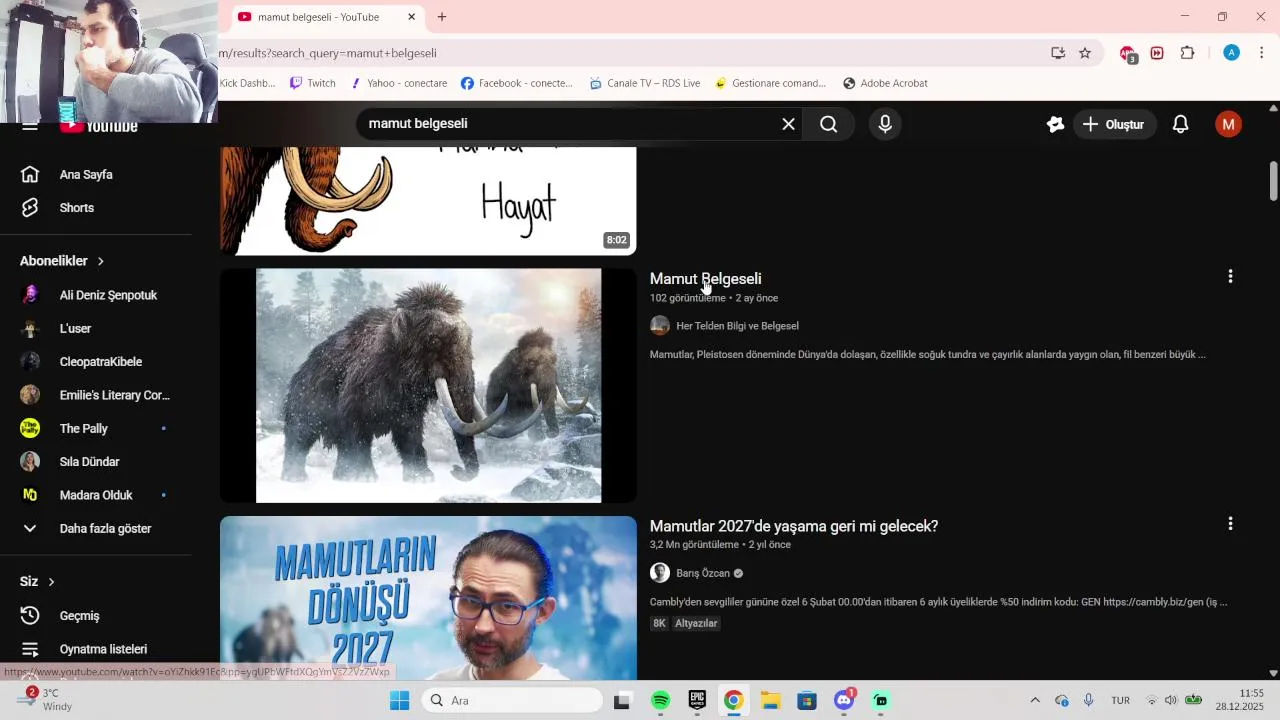Open the Windows Start menu
This screenshot has height=720, width=1280.
click(x=399, y=700)
